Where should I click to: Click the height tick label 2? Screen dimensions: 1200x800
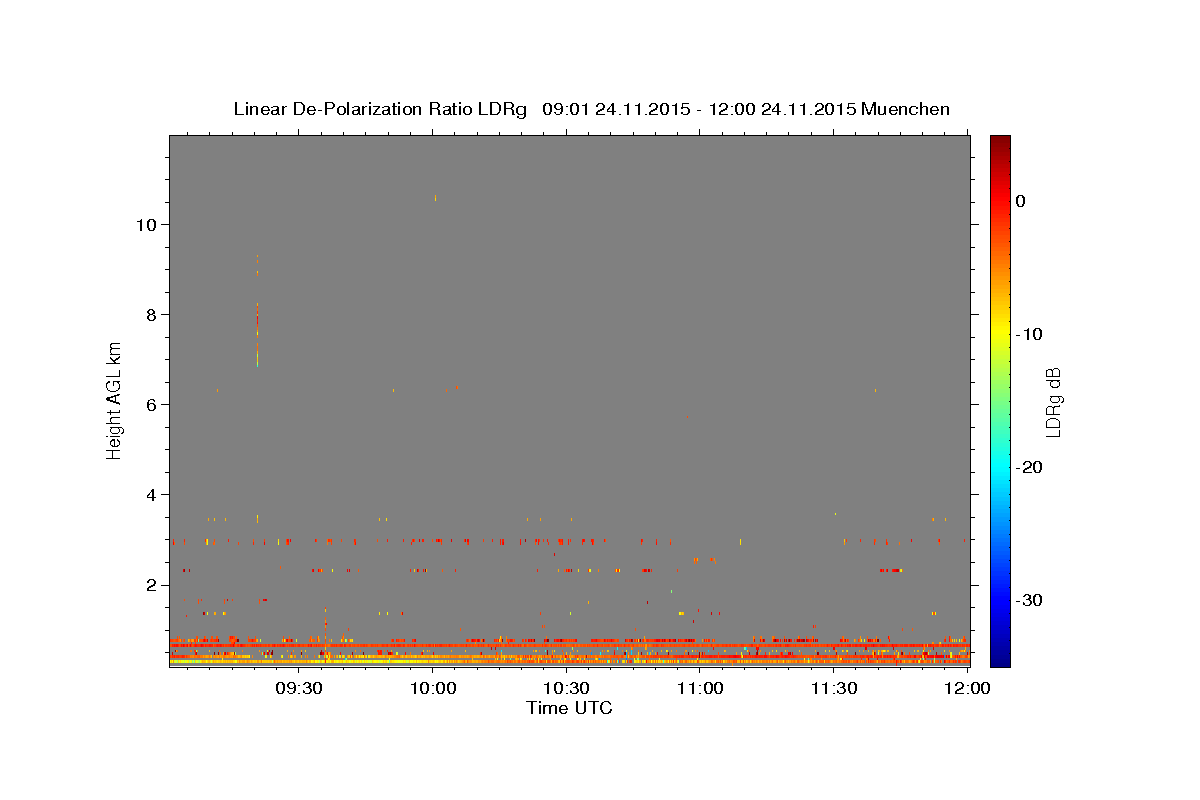(153, 585)
